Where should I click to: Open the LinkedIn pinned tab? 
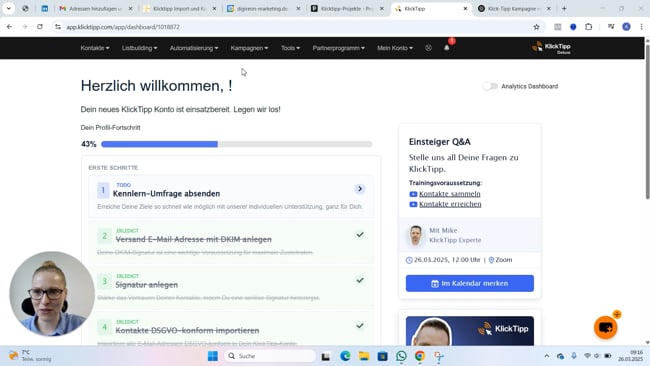click(44, 8)
